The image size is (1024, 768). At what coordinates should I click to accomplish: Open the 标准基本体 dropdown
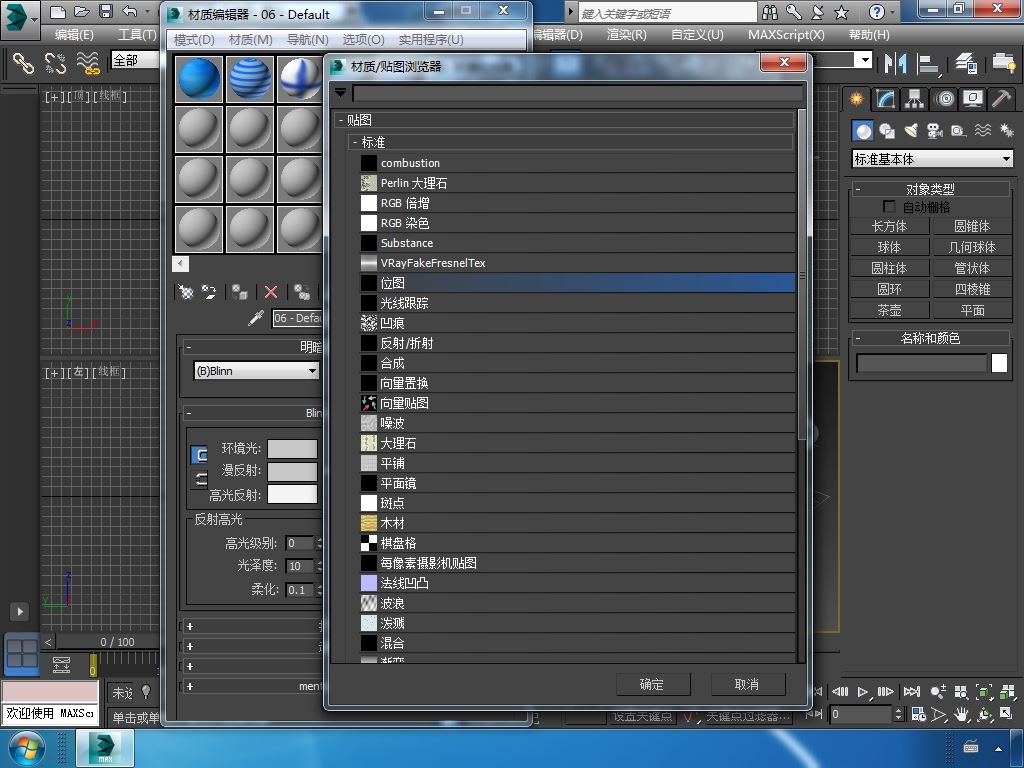click(x=933, y=159)
